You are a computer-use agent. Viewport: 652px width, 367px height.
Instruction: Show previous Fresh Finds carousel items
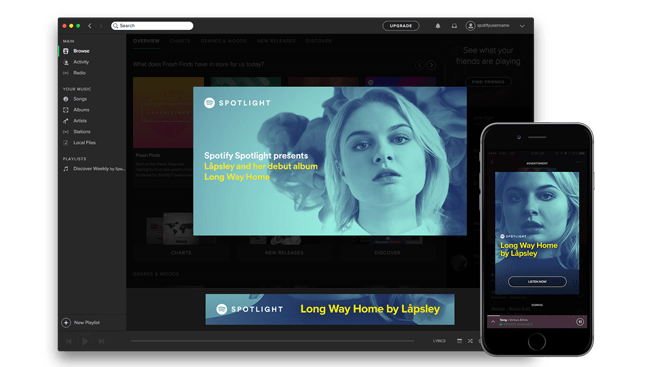coord(420,65)
